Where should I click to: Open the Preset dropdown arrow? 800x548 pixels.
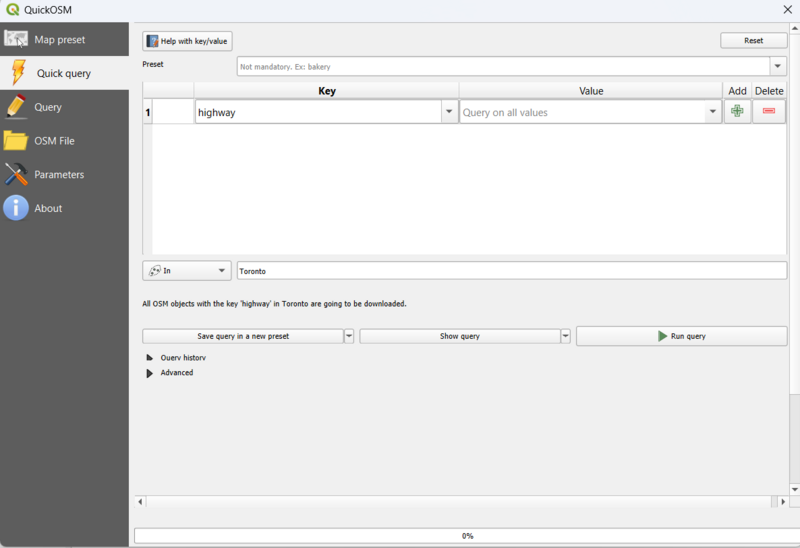point(777,66)
